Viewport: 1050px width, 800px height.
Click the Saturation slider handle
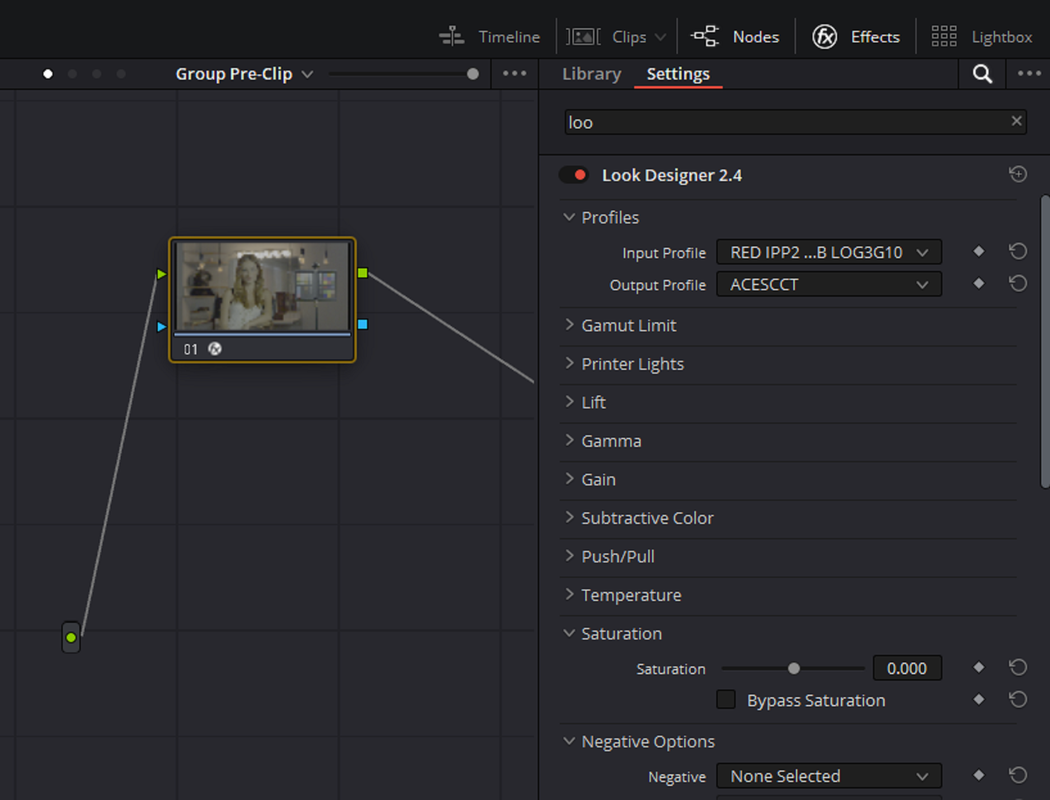point(794,668)
